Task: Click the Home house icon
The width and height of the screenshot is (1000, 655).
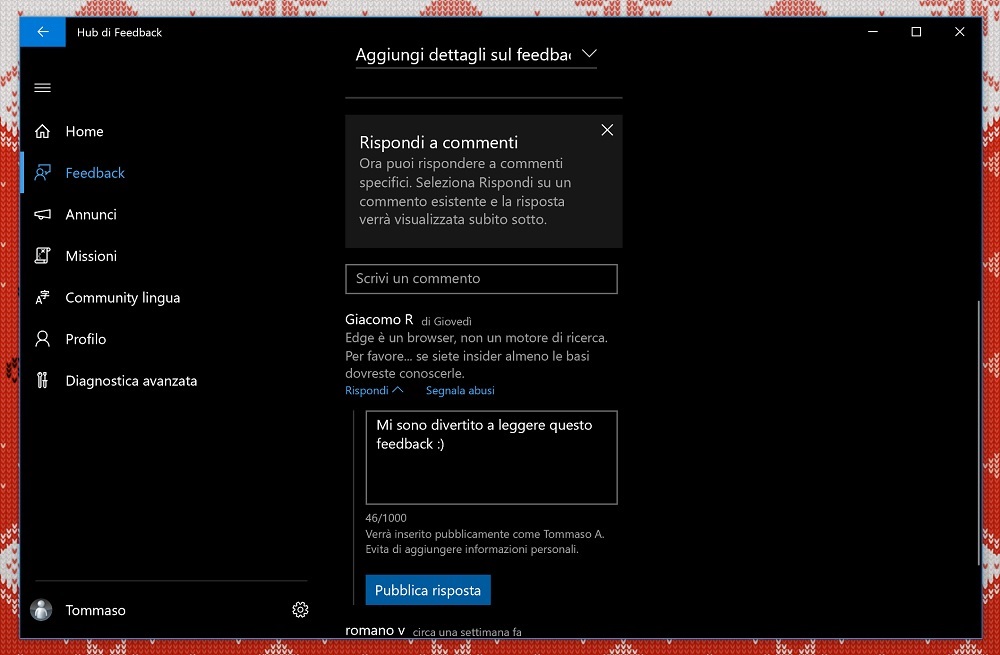Action: pos(43,131)
